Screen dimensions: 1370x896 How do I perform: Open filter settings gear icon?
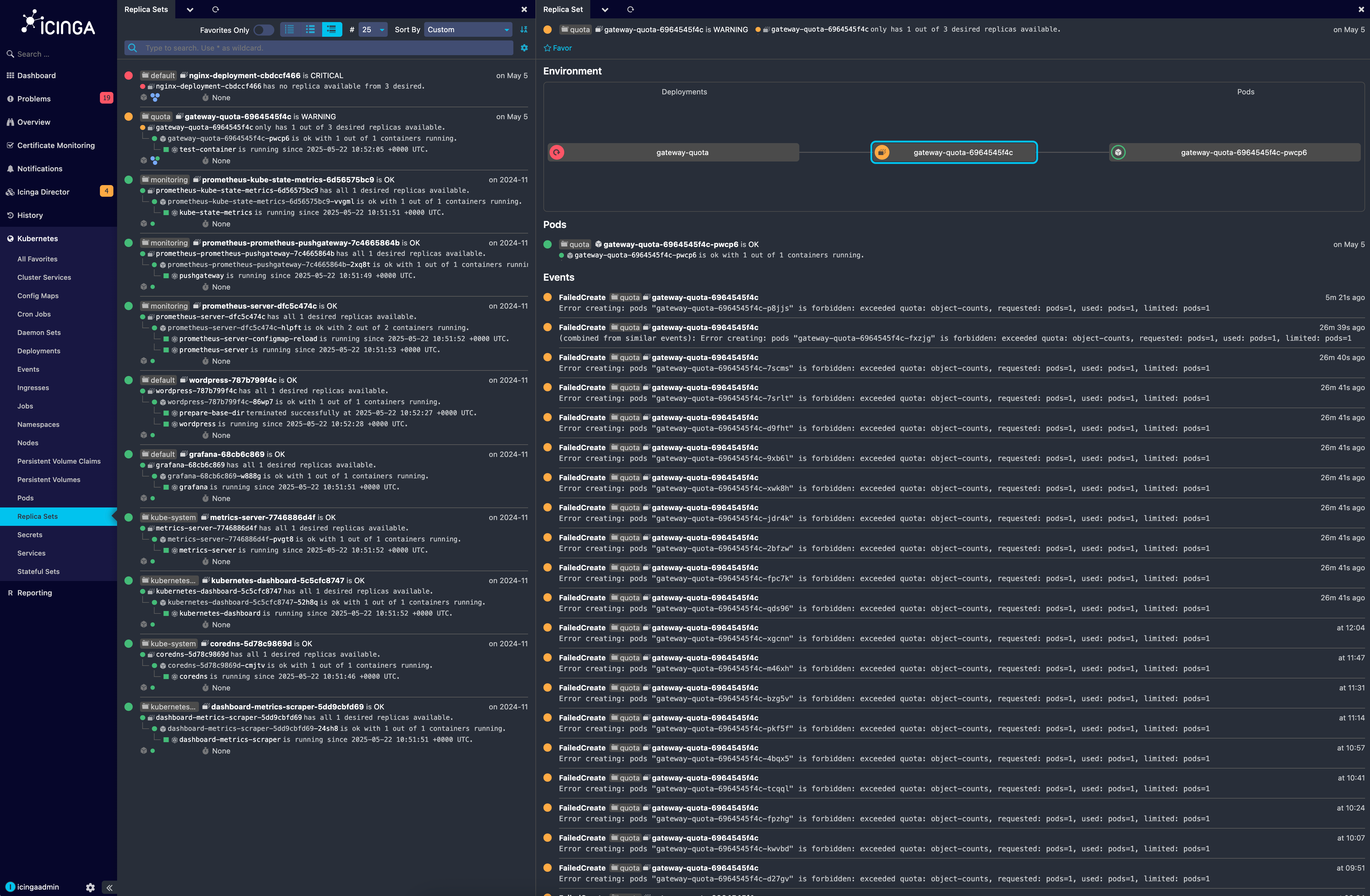(x=524, y=48)
